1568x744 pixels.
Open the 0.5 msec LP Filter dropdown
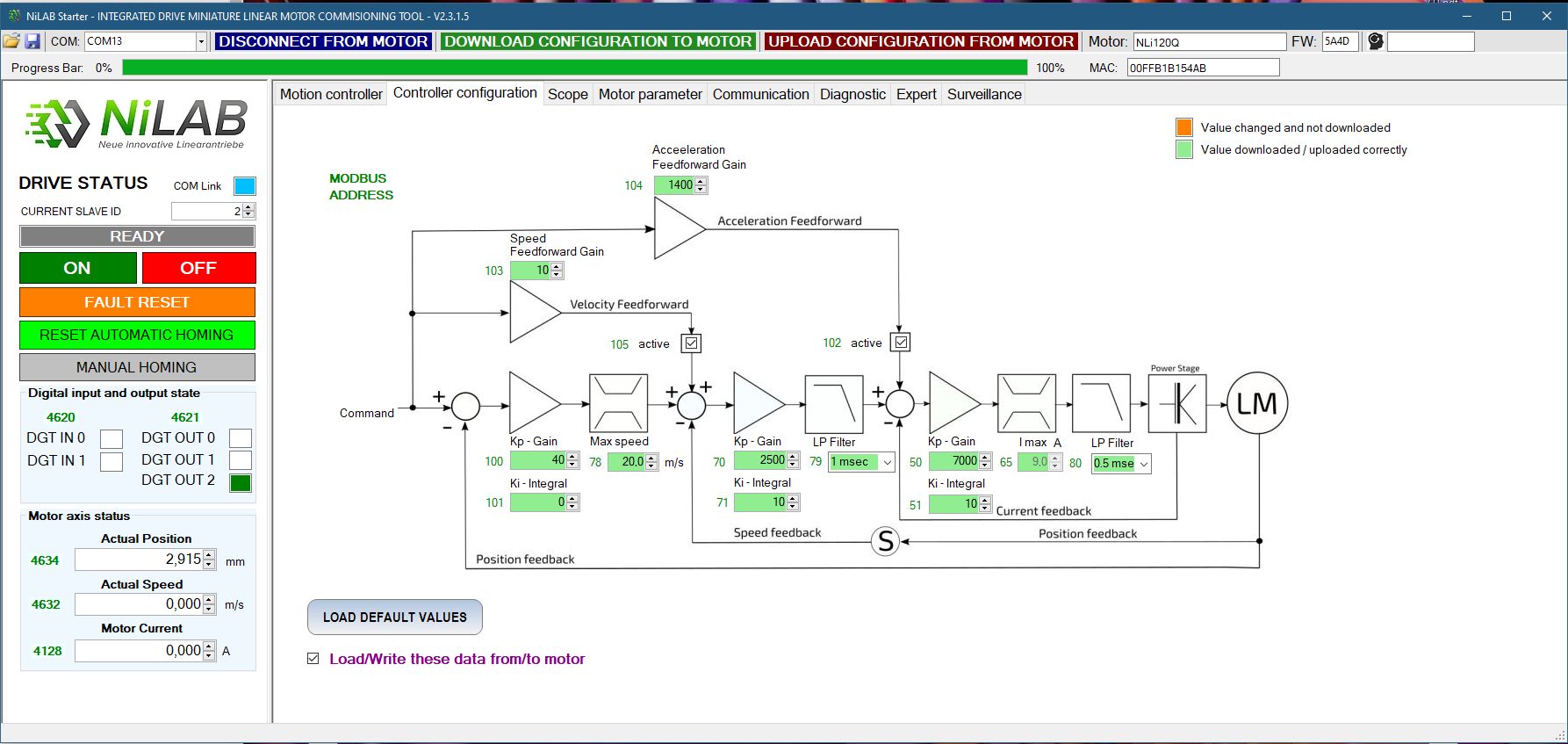tap(1143, 464)
